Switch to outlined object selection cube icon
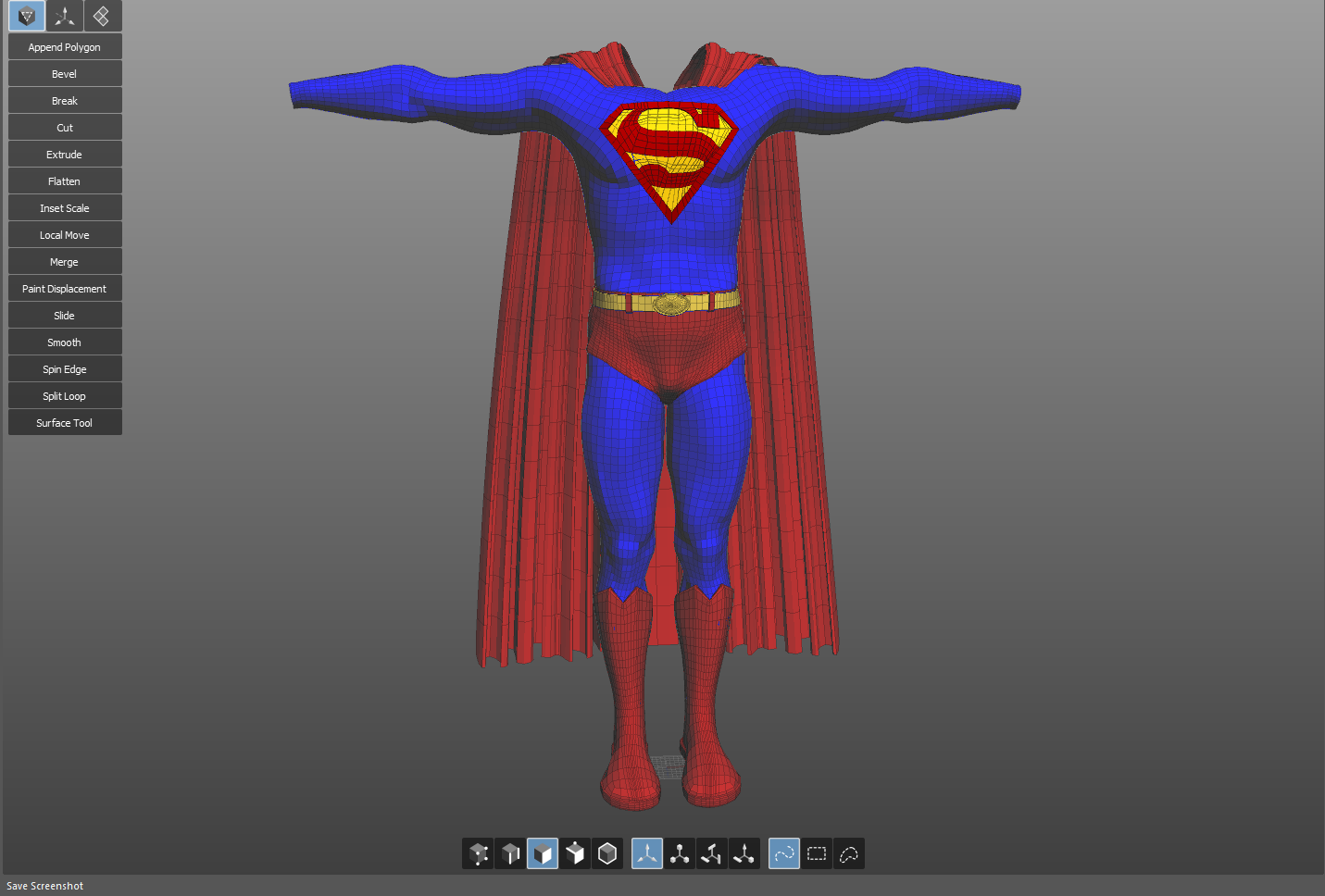The height and width of the screenshot is (896, 1325). (607, 853)
